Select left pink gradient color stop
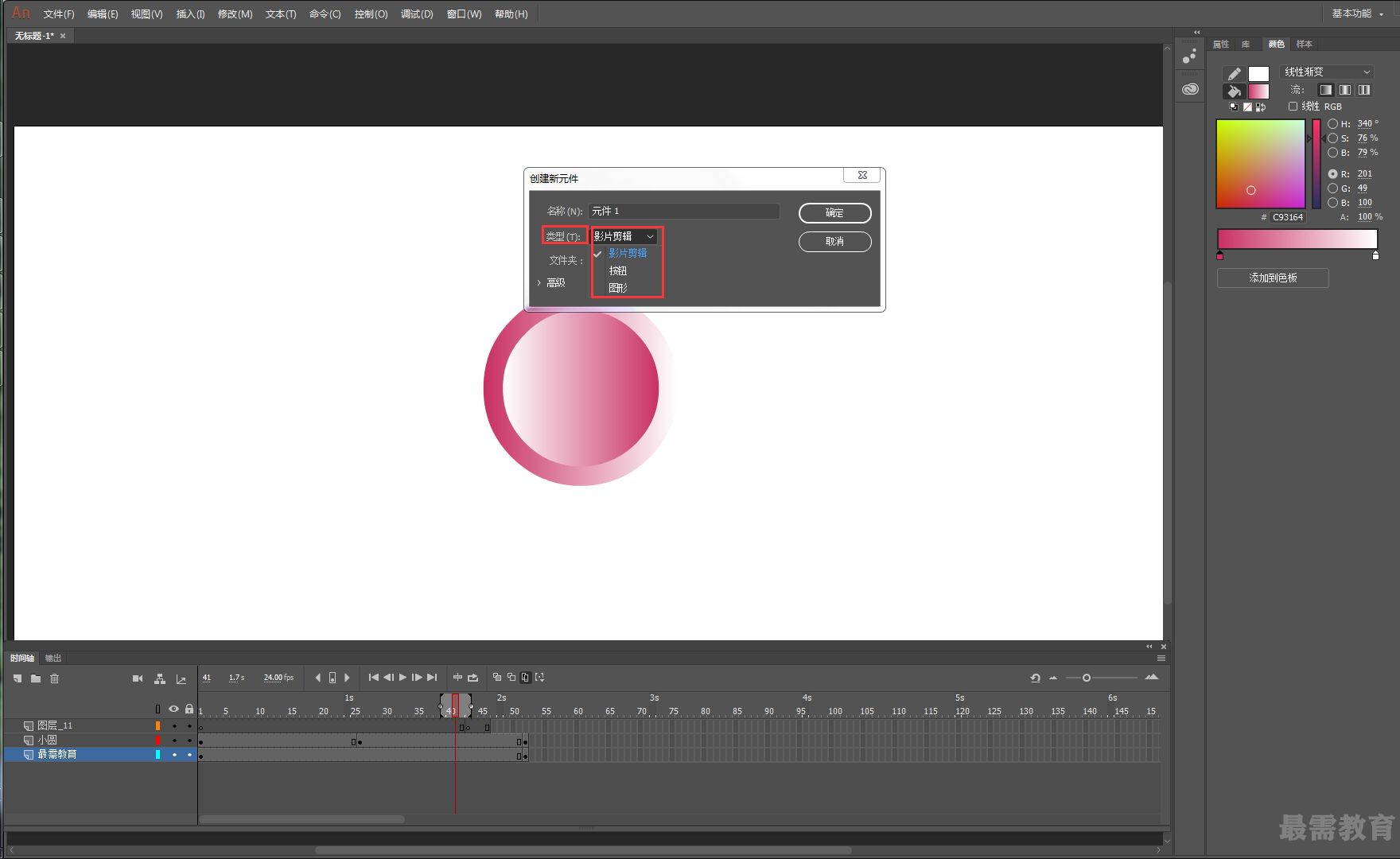 point(1220,256)
